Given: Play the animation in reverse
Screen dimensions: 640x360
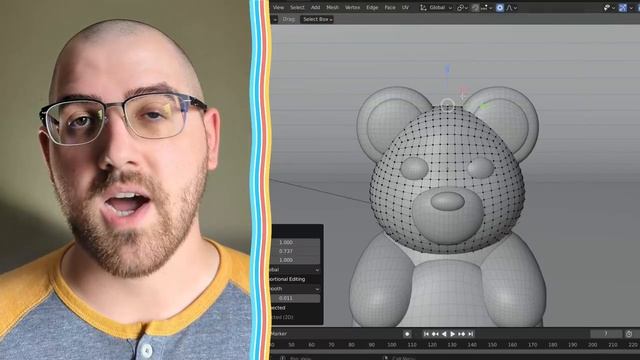Looking at the screenshot, I should click(x=444, y=334).
